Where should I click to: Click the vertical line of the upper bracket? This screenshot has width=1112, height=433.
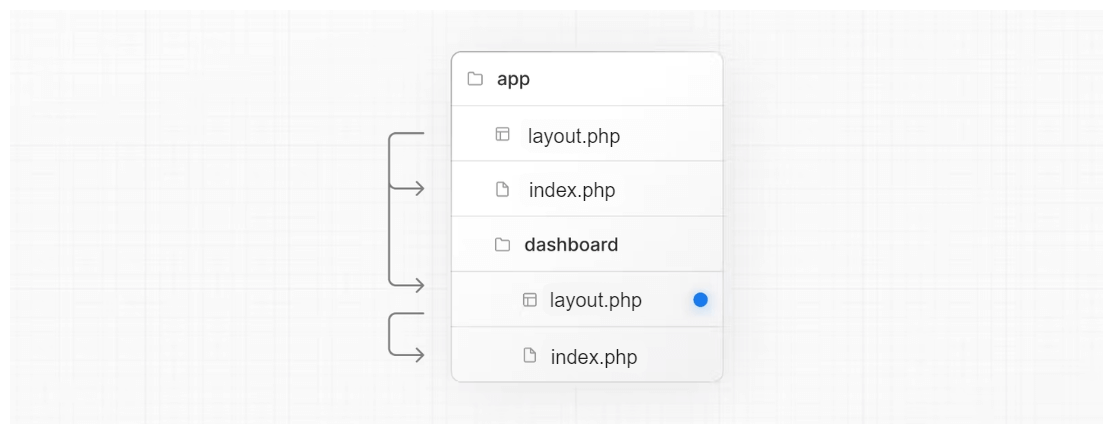tap(389, 210)
